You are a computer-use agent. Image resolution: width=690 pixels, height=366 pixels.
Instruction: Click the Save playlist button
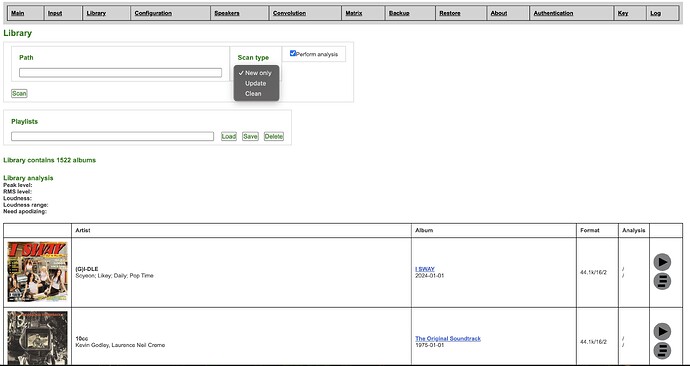click(x=250, y=136)
